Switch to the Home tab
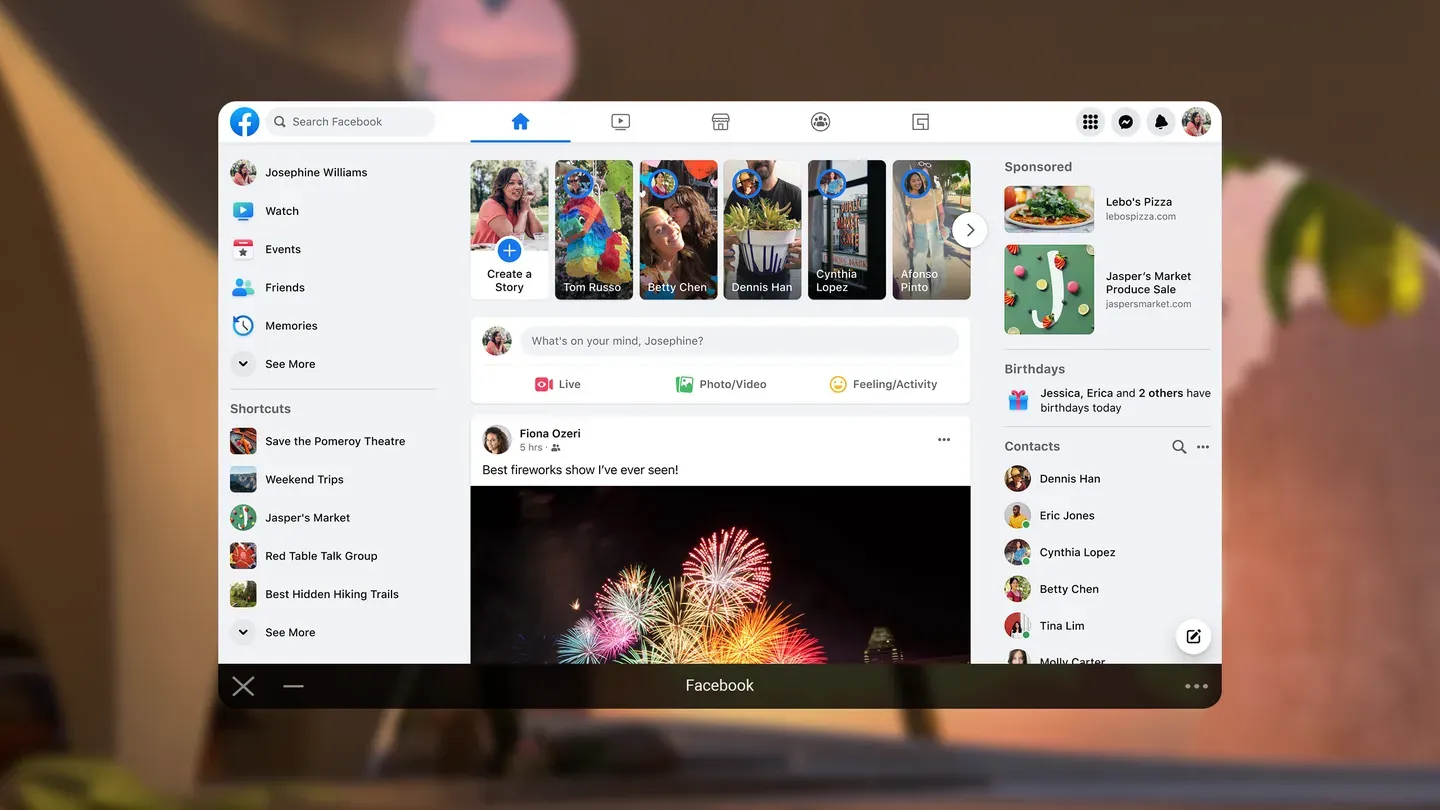 [x=520, y=121]
